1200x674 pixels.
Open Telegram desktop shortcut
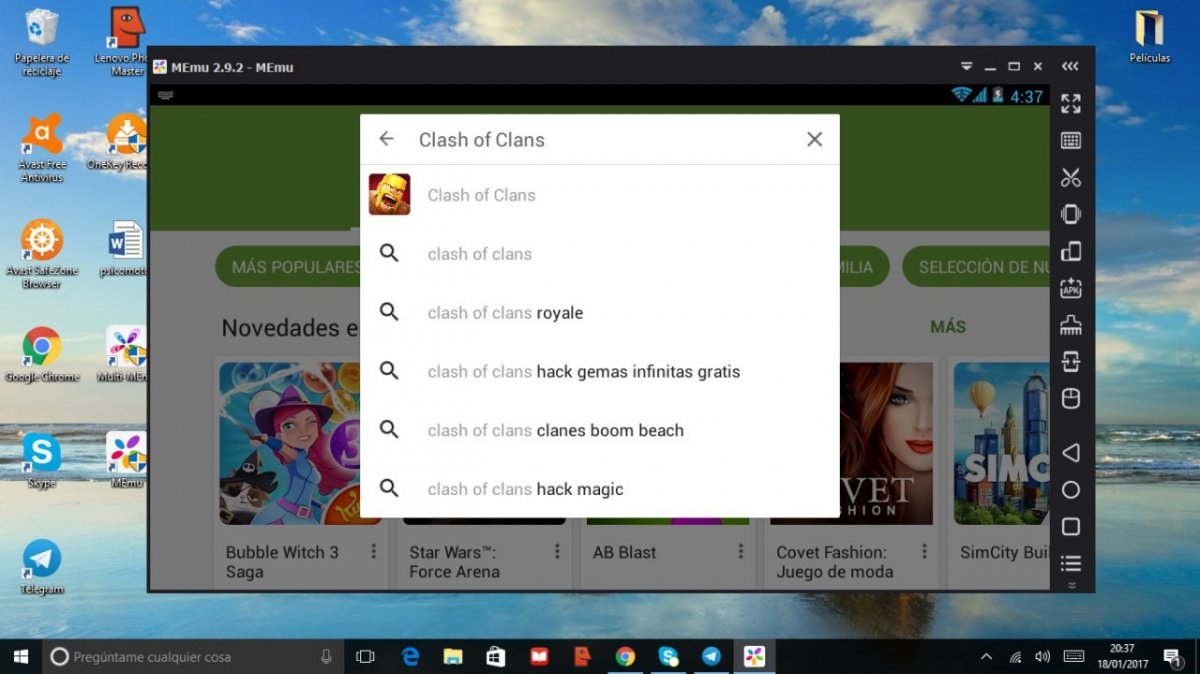tap(42, 567)
